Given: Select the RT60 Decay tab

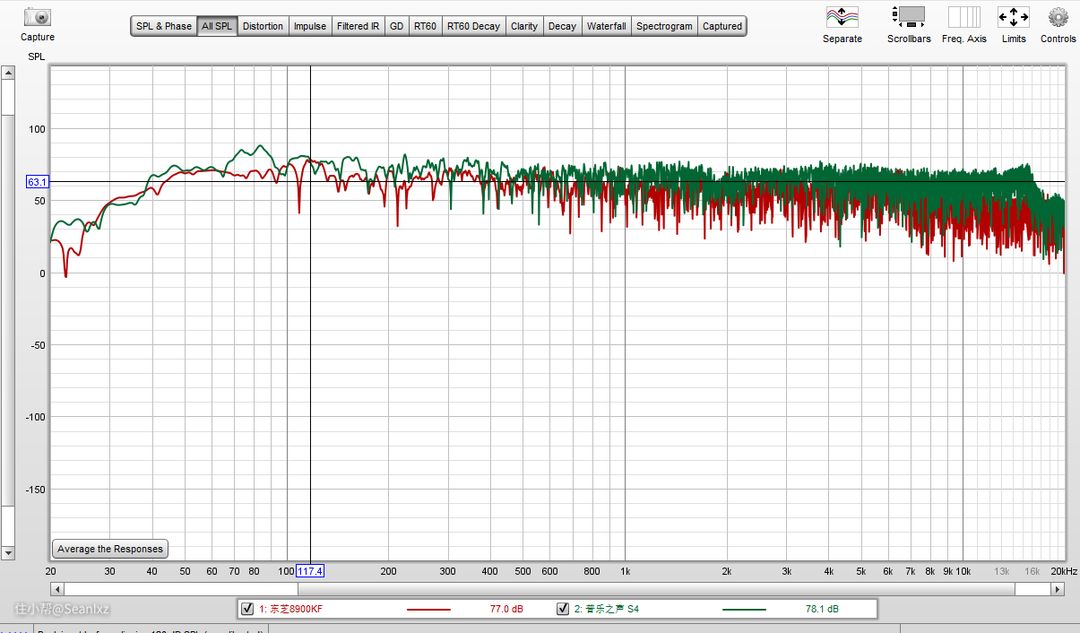Looking at the screenshot, I should [x=473, y=26].
